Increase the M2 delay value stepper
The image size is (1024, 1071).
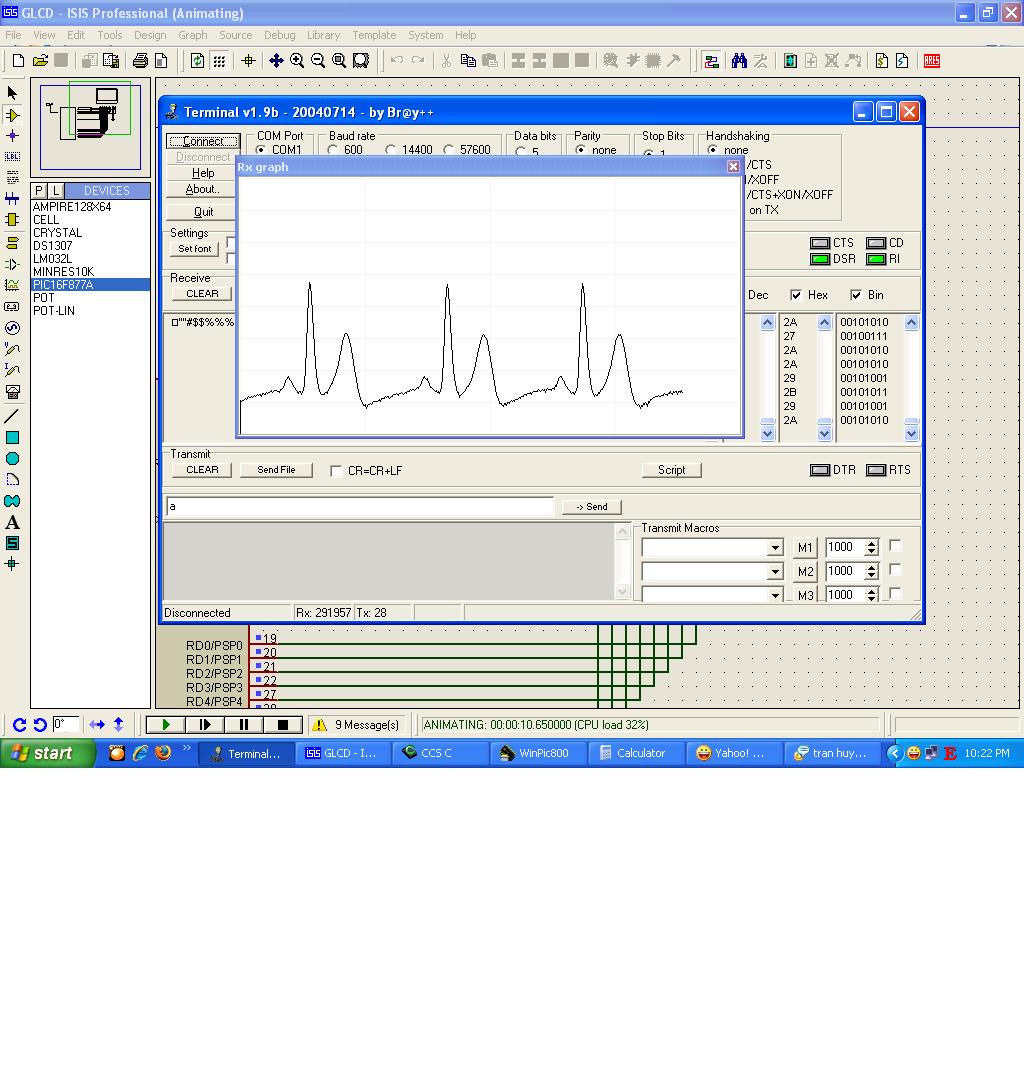pyautogui.click(x=872, y=568)
